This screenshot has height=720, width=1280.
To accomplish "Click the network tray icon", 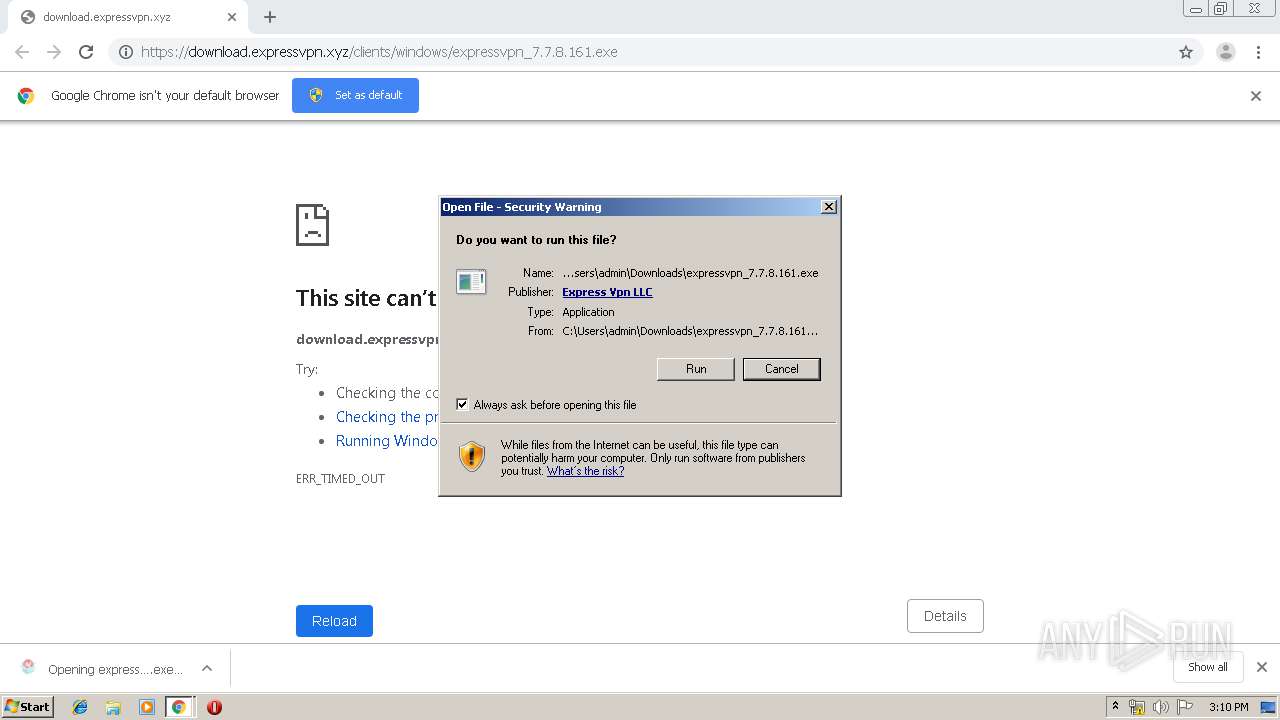I will 1137,707.
